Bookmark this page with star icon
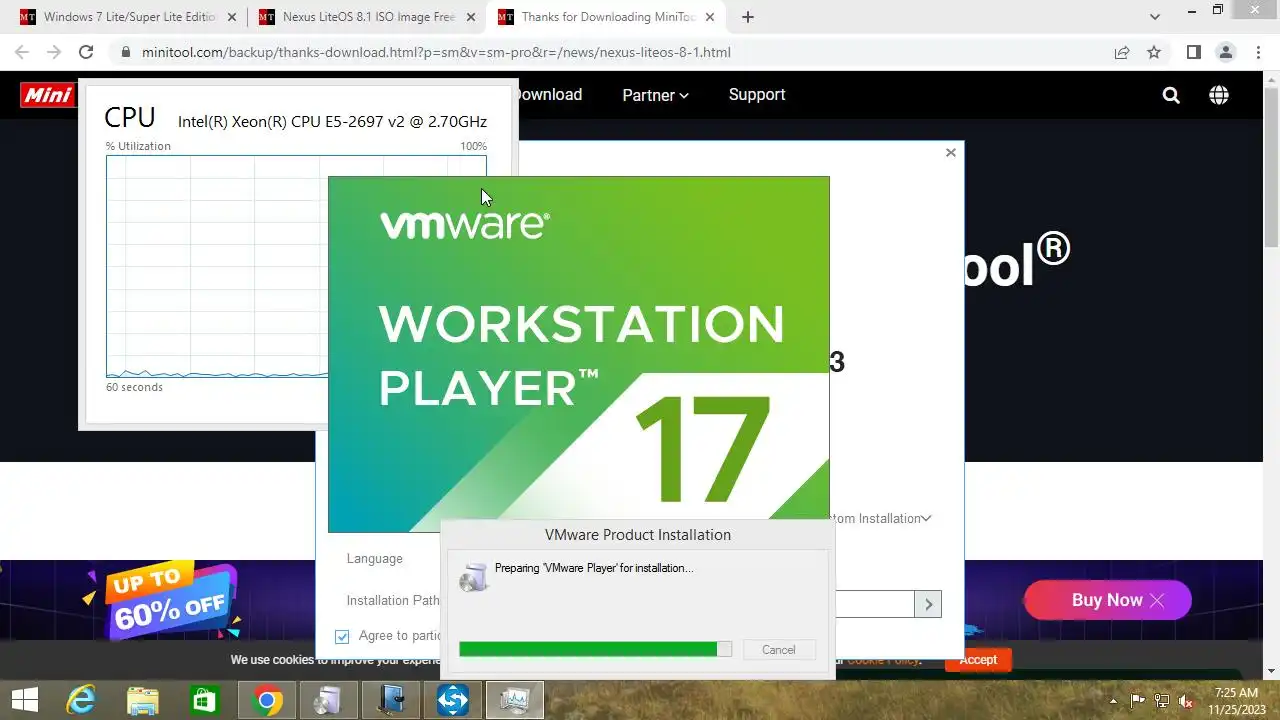Viewport: 1280px width, 720px height. tap(1154, 52)
